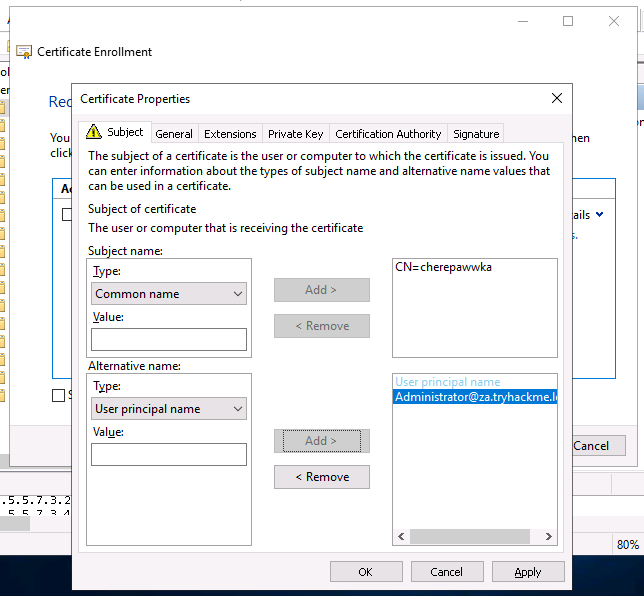The height and width of the screenshot is (596, 644).
Task: Click the Alternative name Value field
Action: [x=169, y=454]
